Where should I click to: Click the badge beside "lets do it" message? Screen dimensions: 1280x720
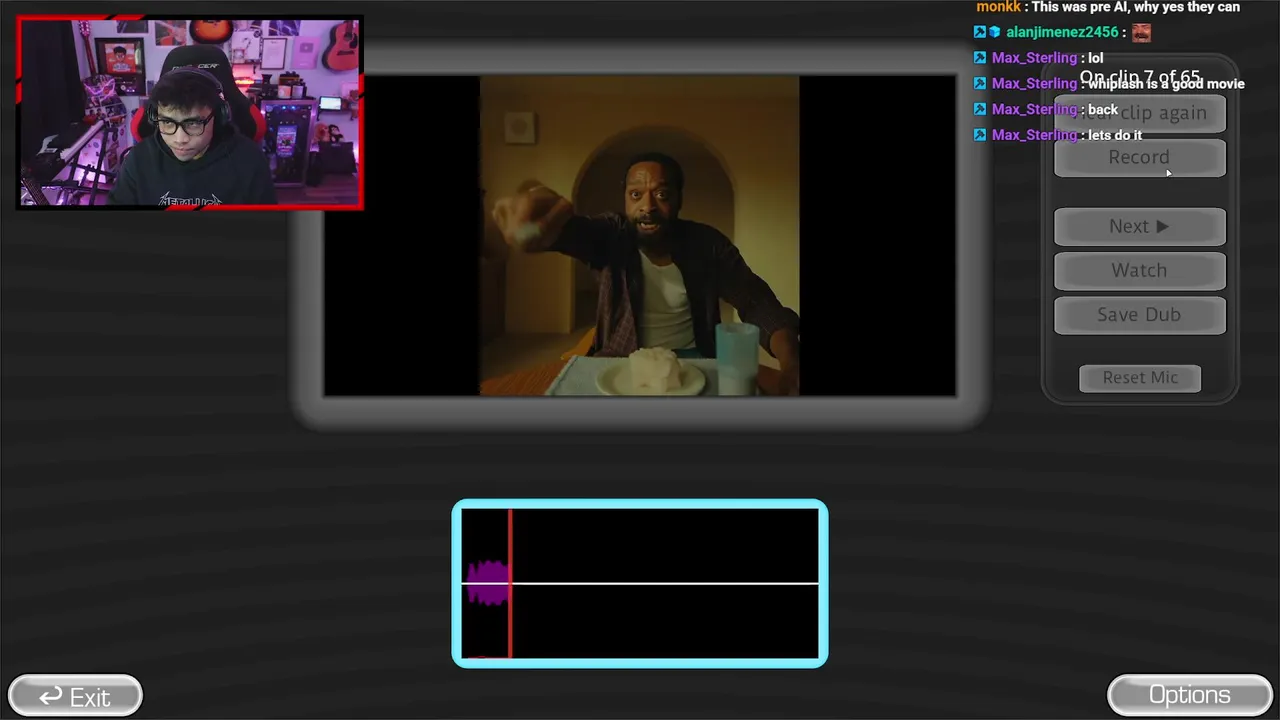(x=980, y=135)
